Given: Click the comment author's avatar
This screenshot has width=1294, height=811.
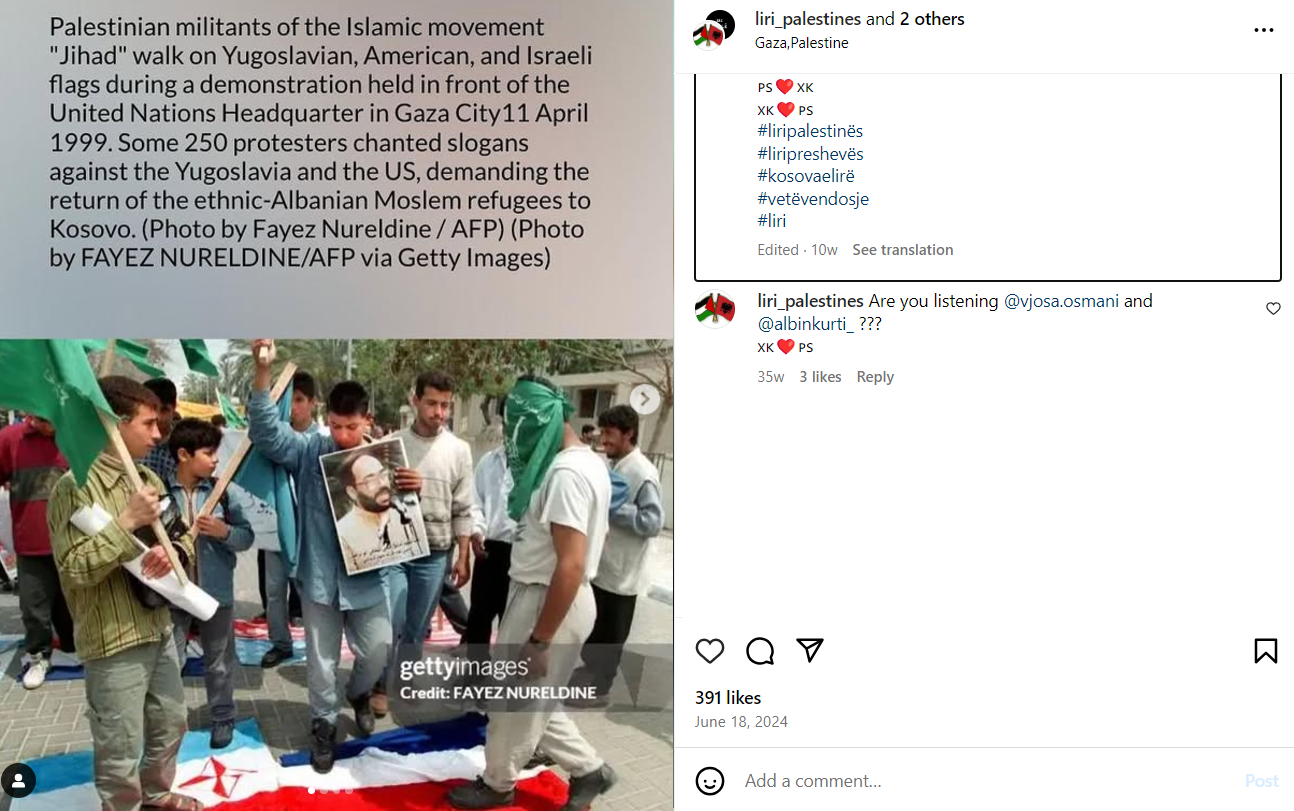Looking at the screenshot, I should (x=714, y=310).
